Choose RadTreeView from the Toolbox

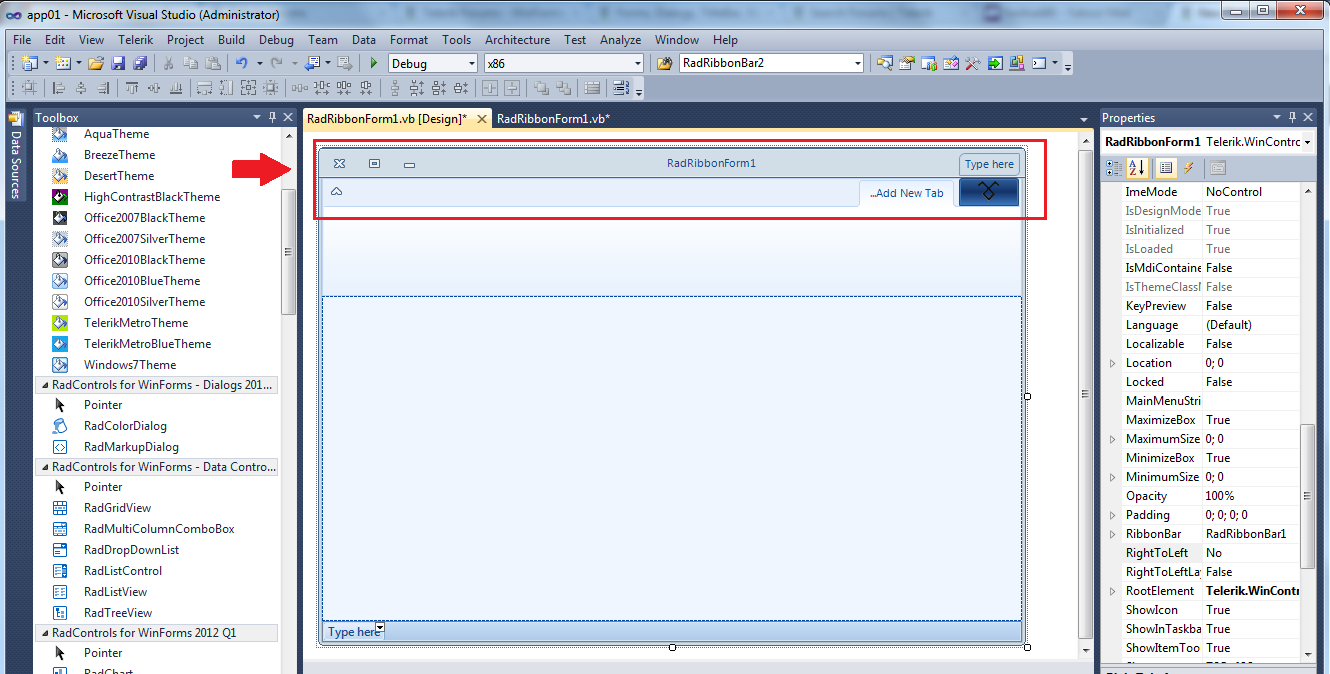pos(118,613)
